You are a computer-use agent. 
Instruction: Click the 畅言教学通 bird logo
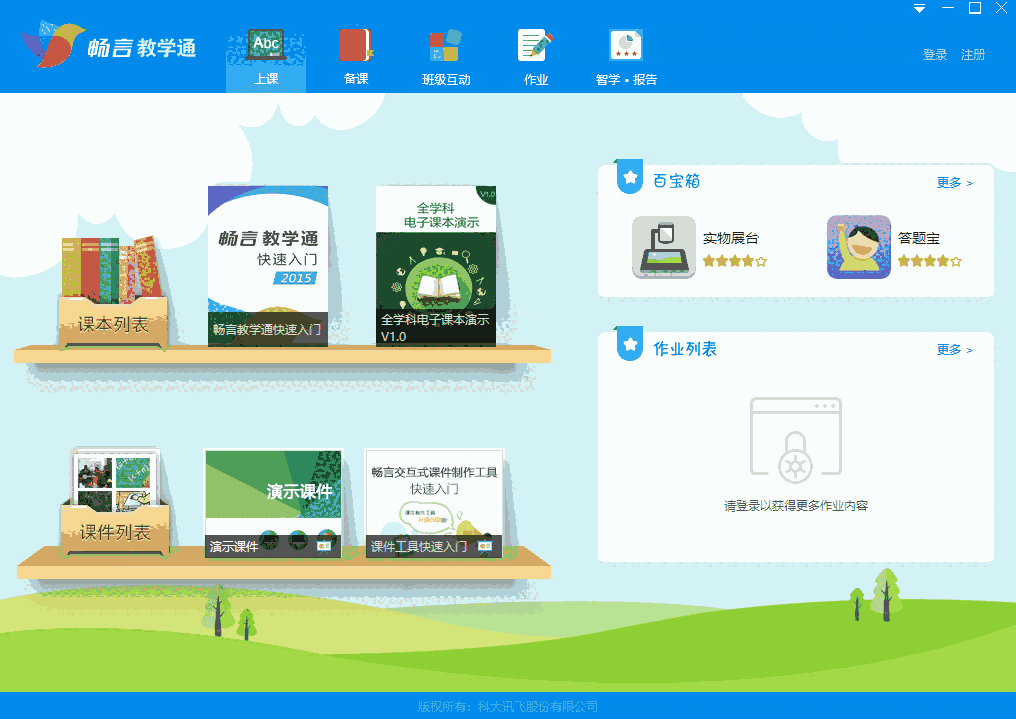52,44
